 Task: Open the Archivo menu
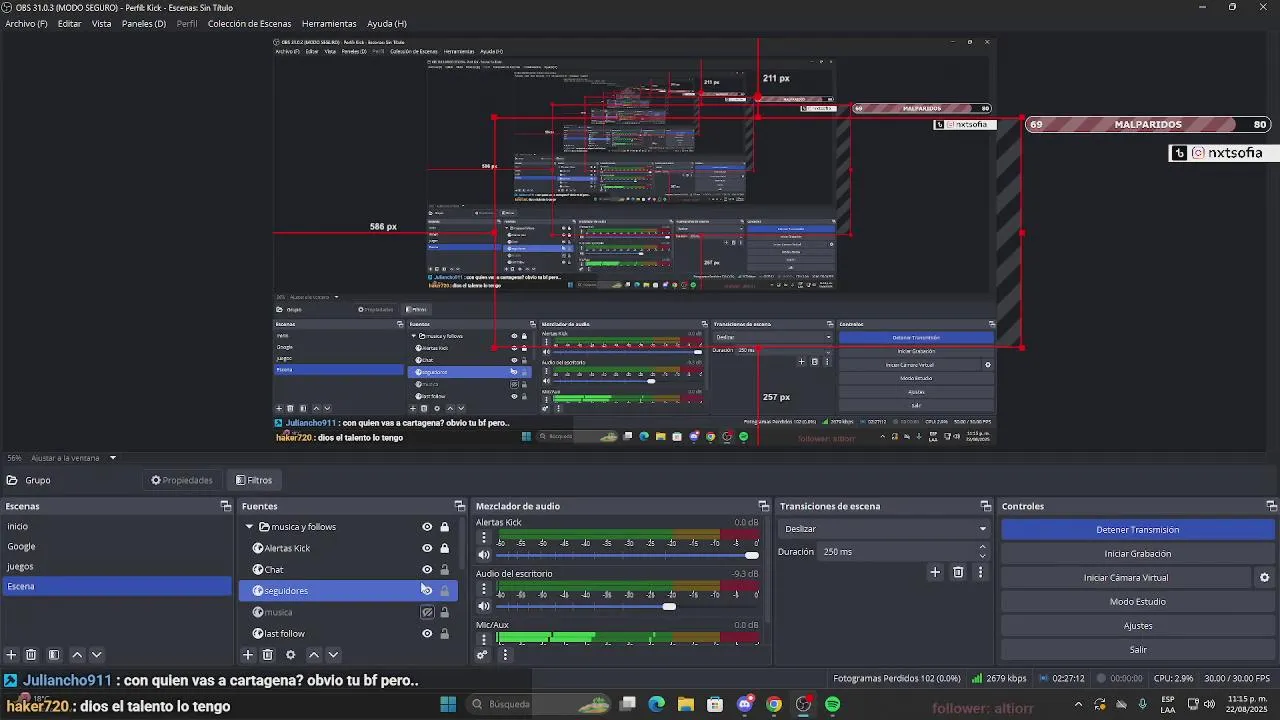point(26,23)
